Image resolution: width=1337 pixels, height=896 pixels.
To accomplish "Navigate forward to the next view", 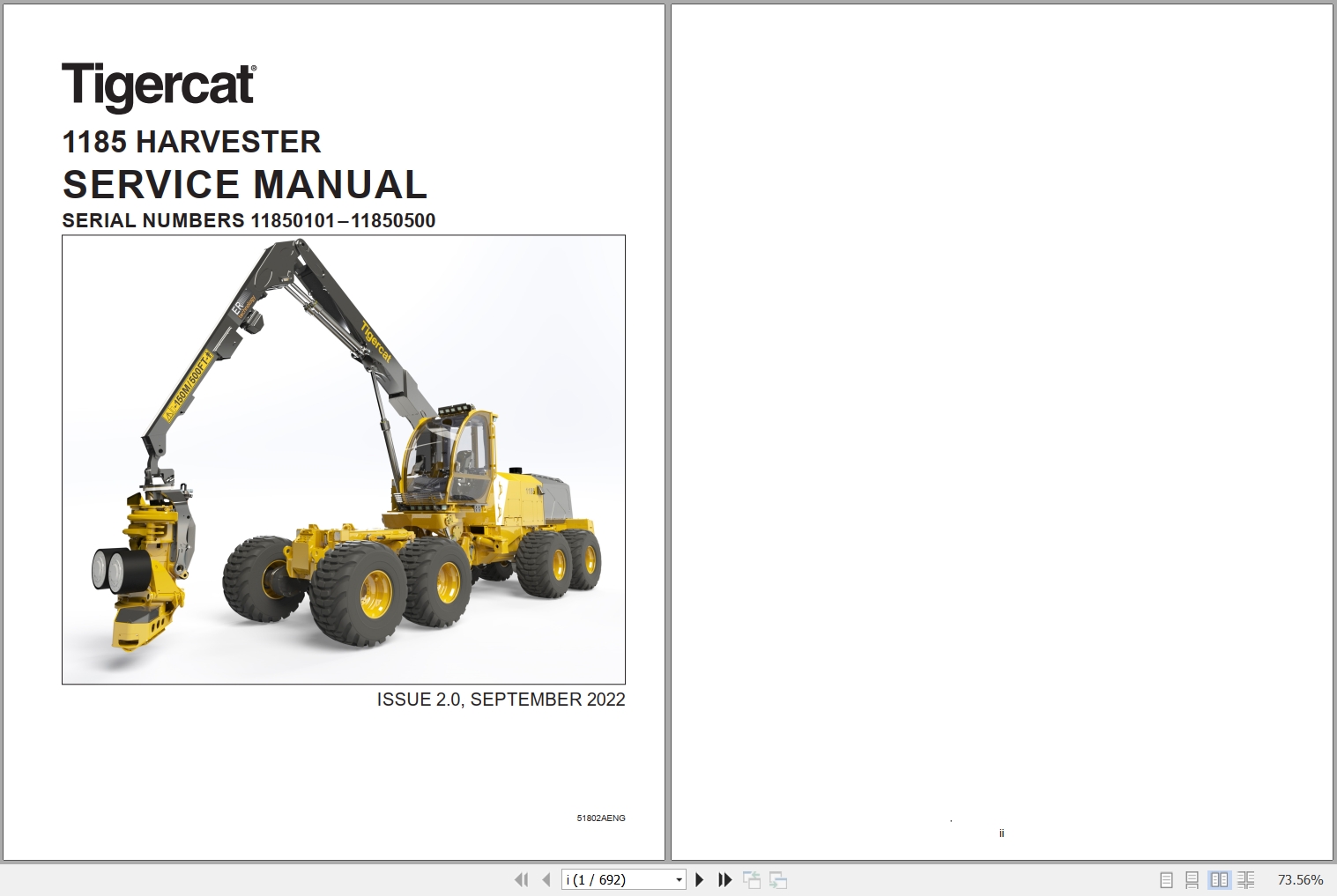I will click(779, 879).
